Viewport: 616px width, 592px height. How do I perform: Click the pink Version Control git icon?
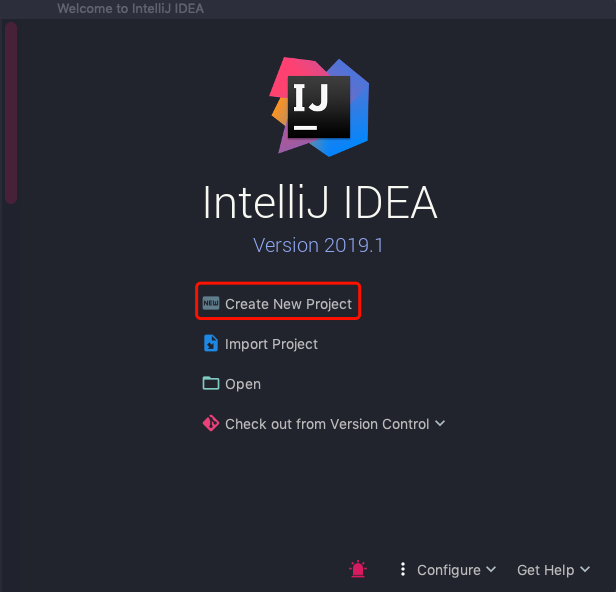coord(211,423)
